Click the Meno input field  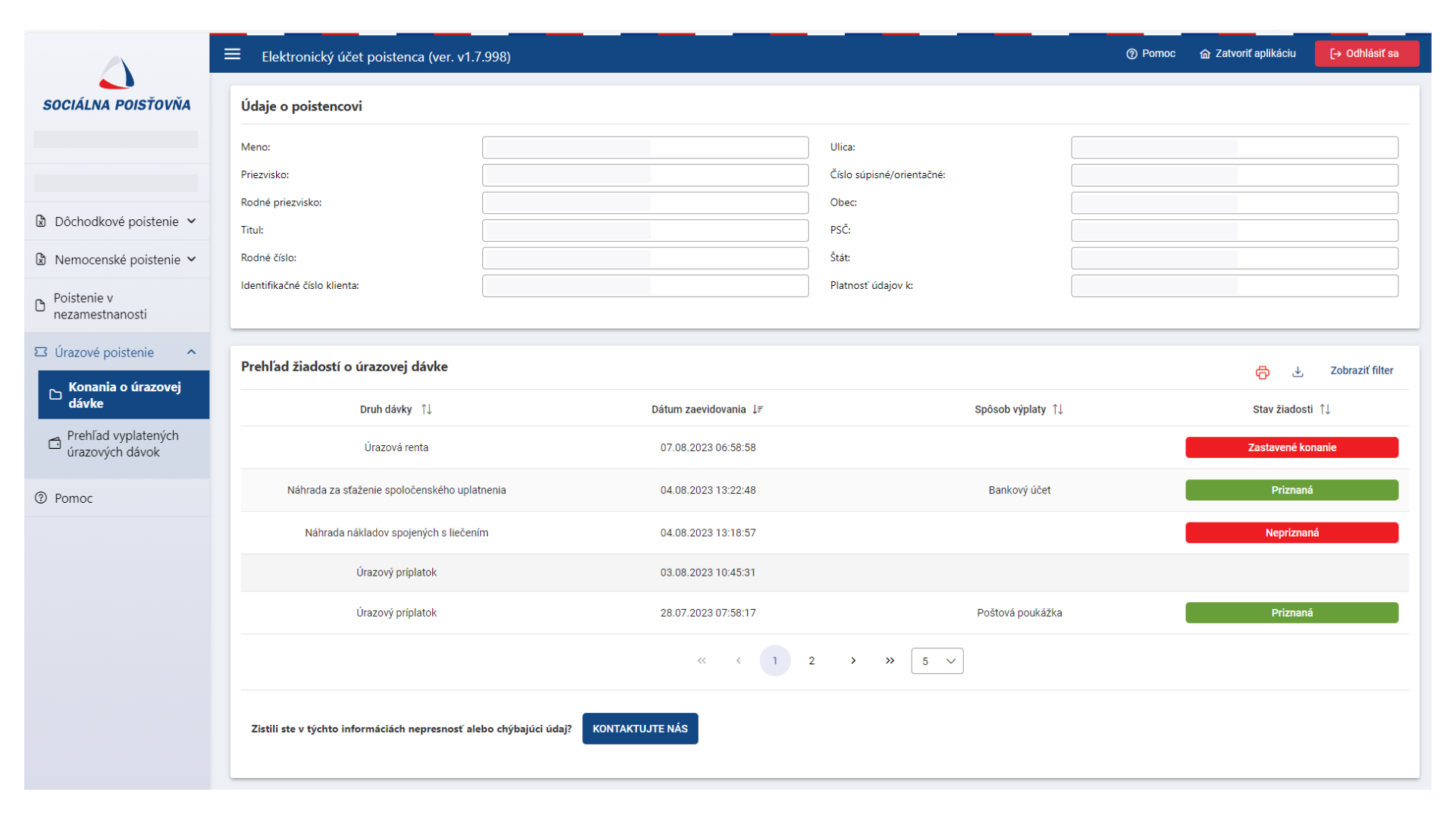click(x=645, y=147)
